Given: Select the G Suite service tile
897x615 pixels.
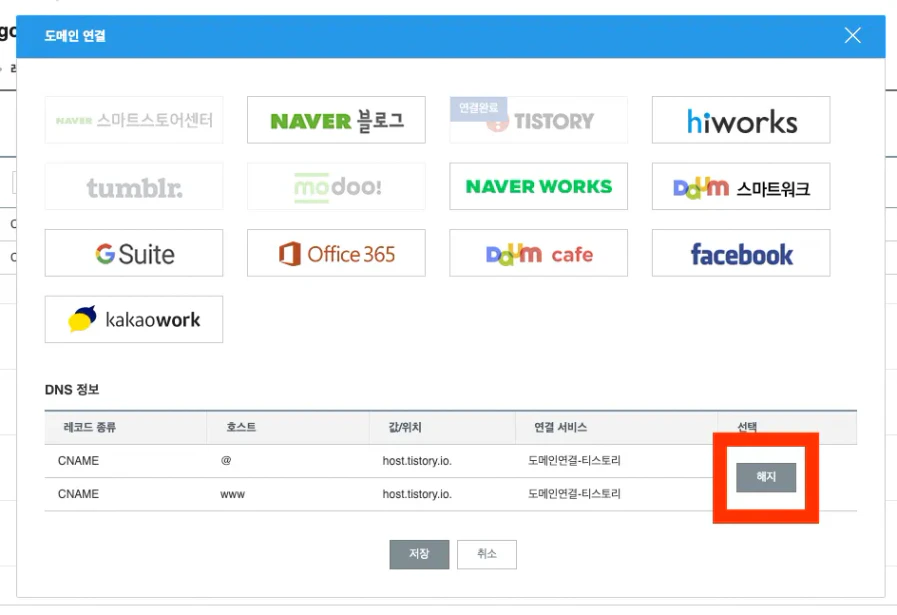Looking at the screenshot, I should (x=134, y=253).
